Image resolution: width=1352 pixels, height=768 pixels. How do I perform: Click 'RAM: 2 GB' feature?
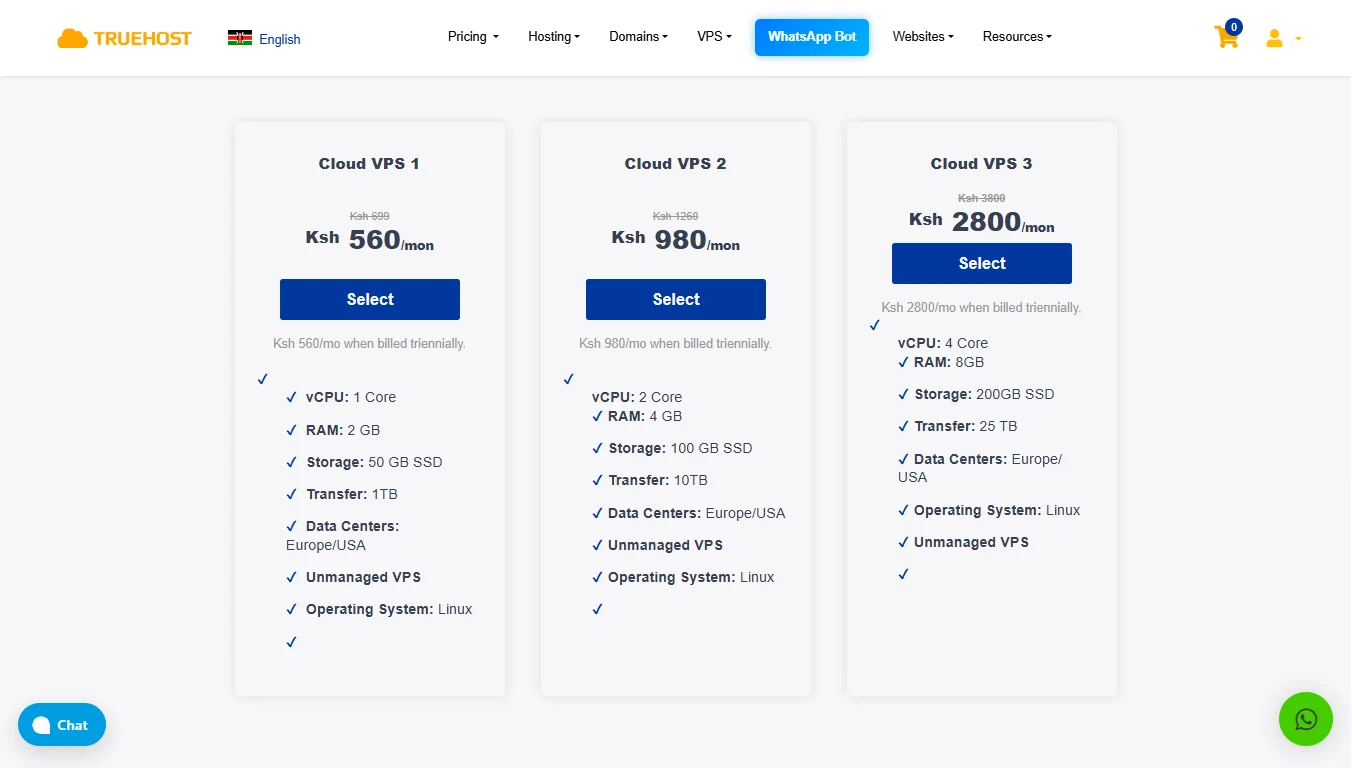point(343,430)
